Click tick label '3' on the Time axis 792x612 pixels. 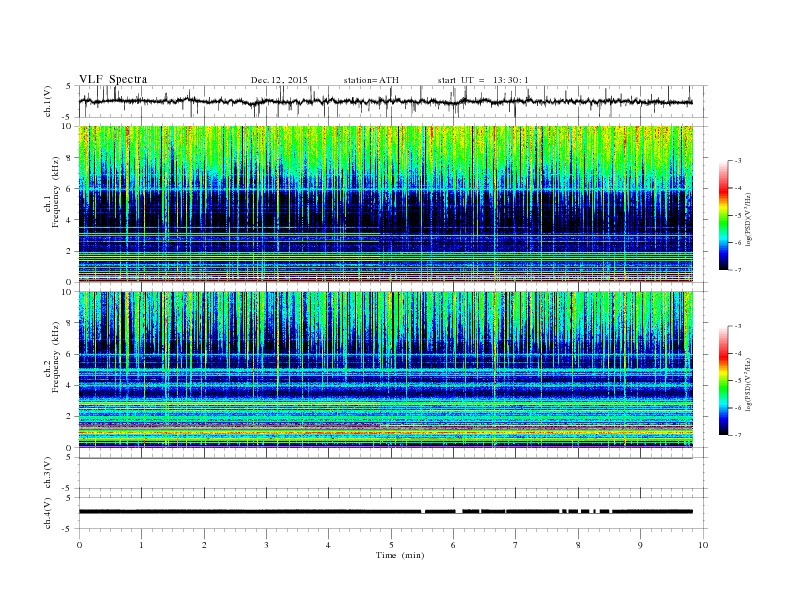pos(266,545)
